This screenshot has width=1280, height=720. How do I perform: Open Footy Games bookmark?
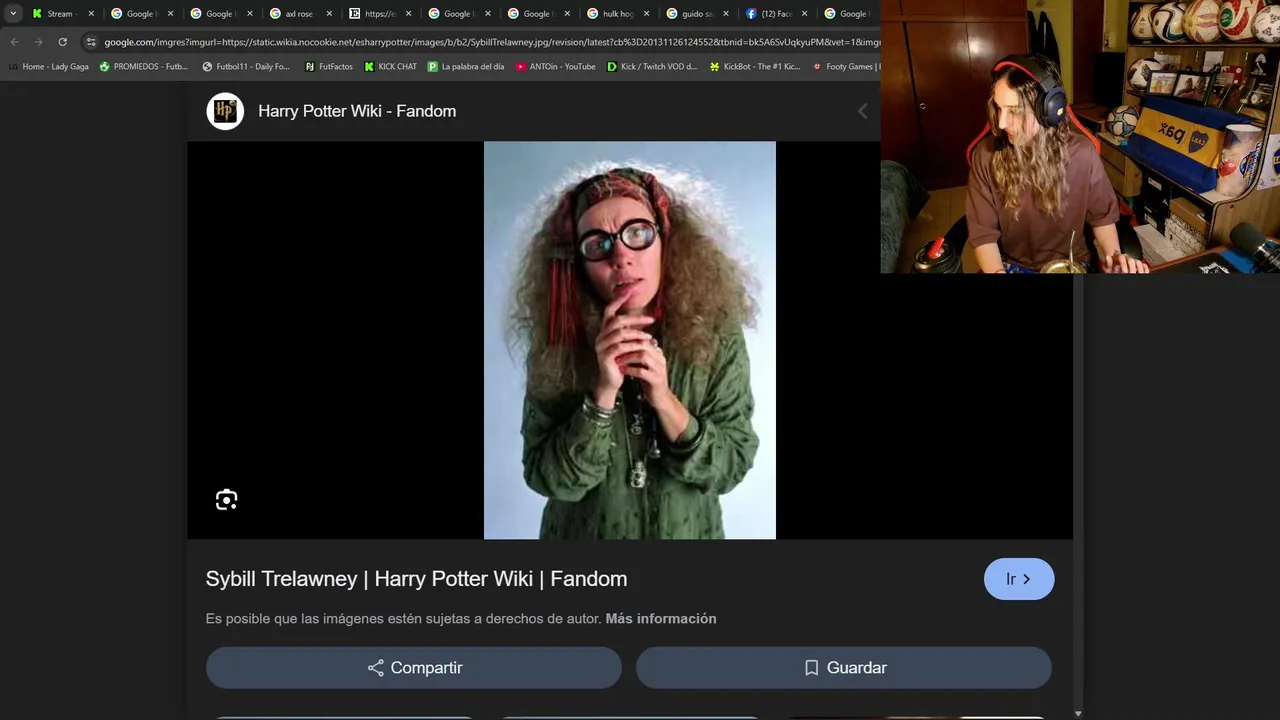click(846, 67)
